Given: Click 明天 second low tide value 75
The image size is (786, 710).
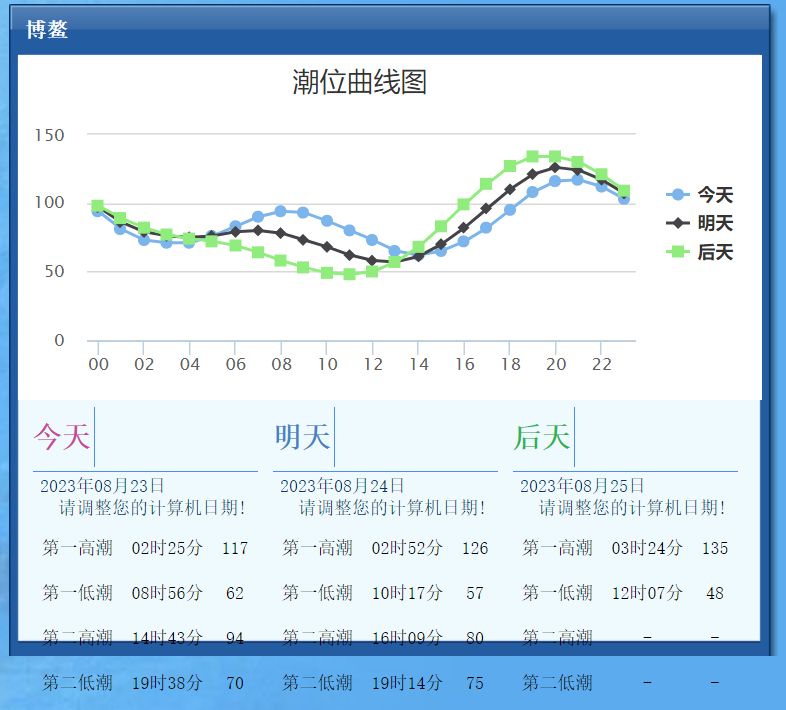Looking at the screenshot, I should tap(475, 683).
